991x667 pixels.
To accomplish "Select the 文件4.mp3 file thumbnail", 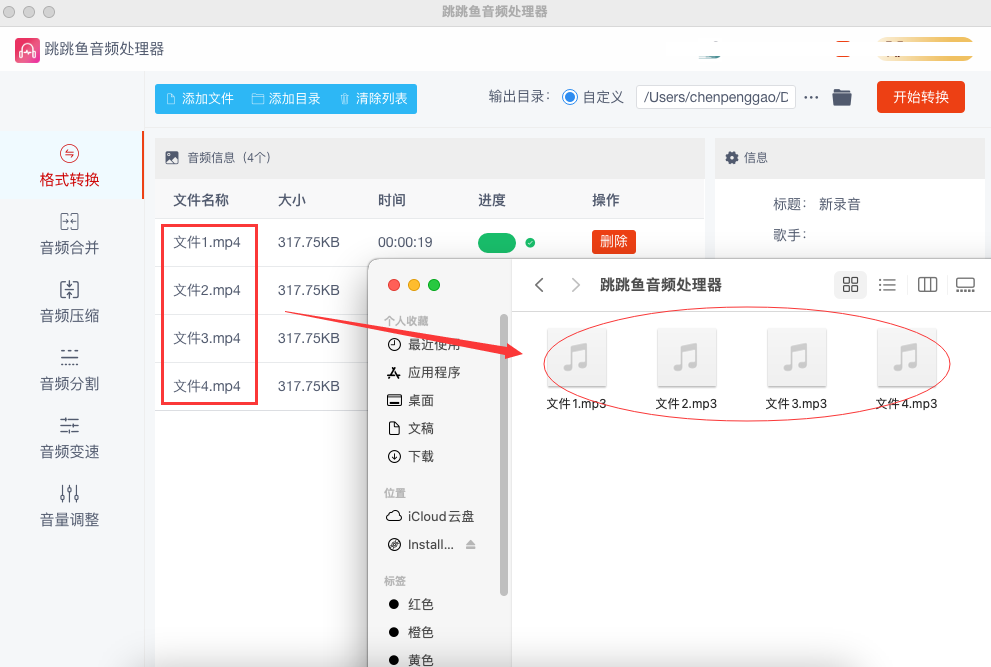I will pyautogui.click(x=906, y=357).
